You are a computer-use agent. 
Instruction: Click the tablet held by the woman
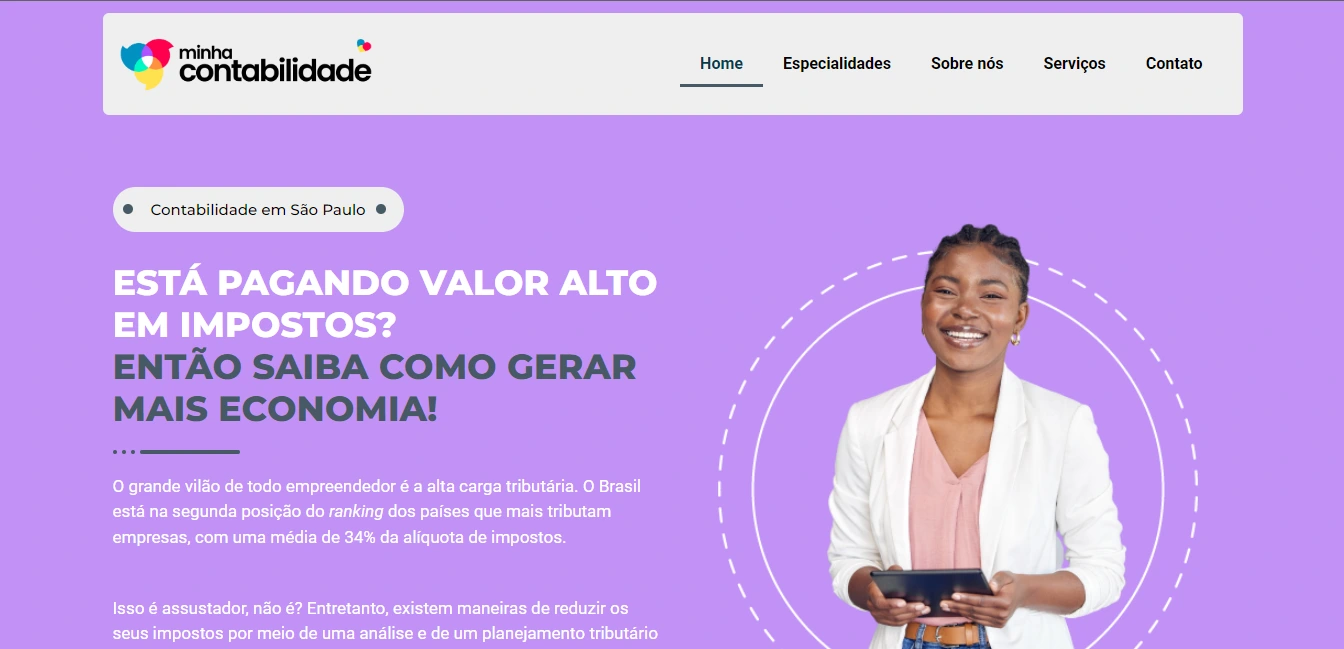pos(932,591)
